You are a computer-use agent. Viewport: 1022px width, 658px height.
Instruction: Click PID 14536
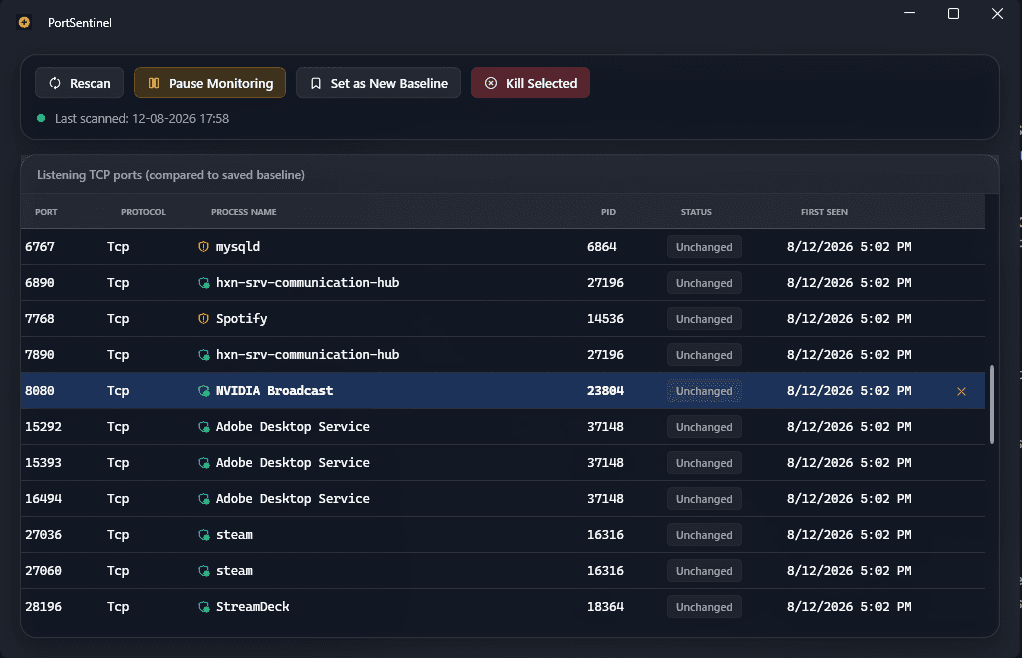coord(606,319)
